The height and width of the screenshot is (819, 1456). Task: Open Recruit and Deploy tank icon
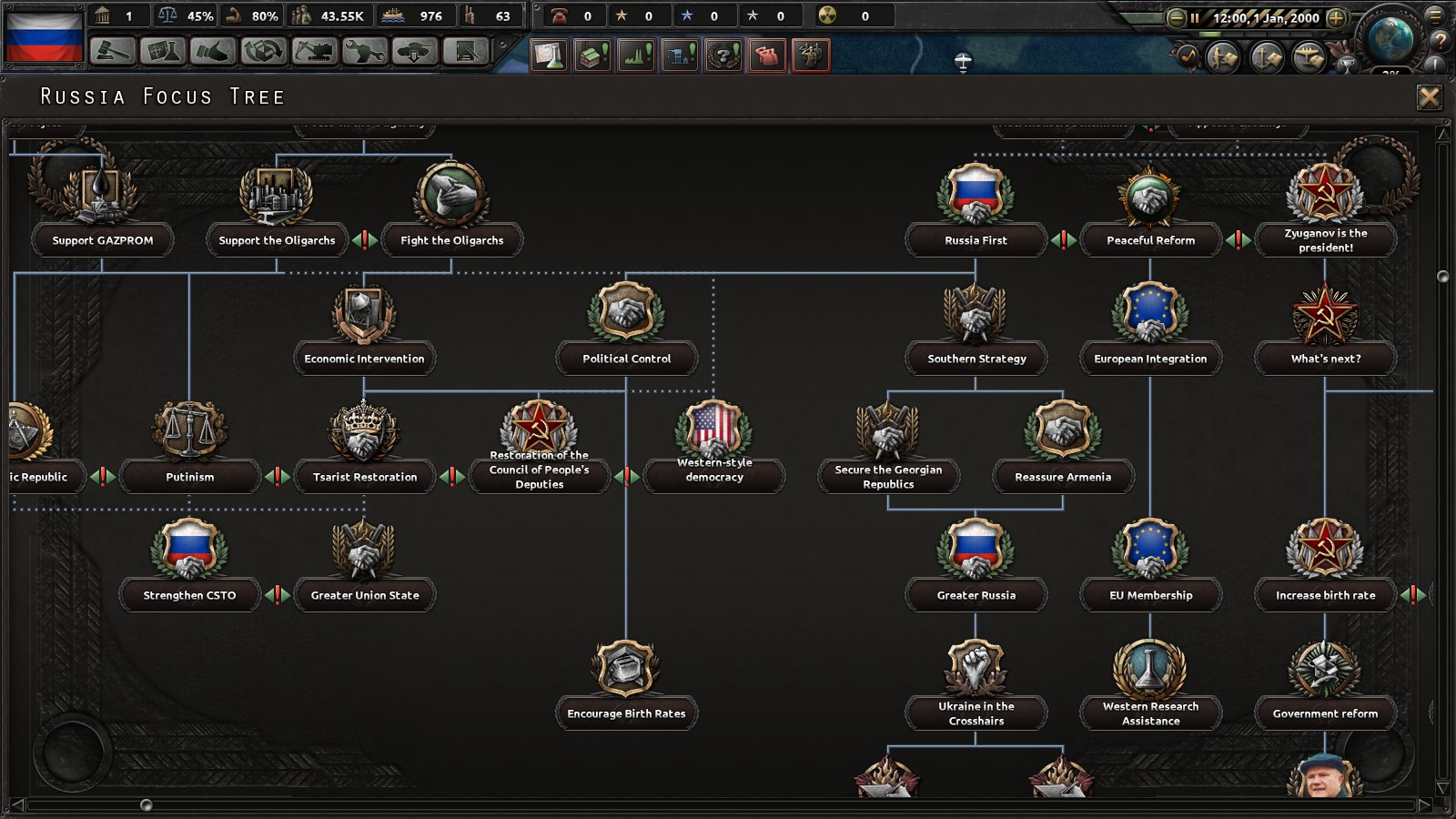pos(415,52)
